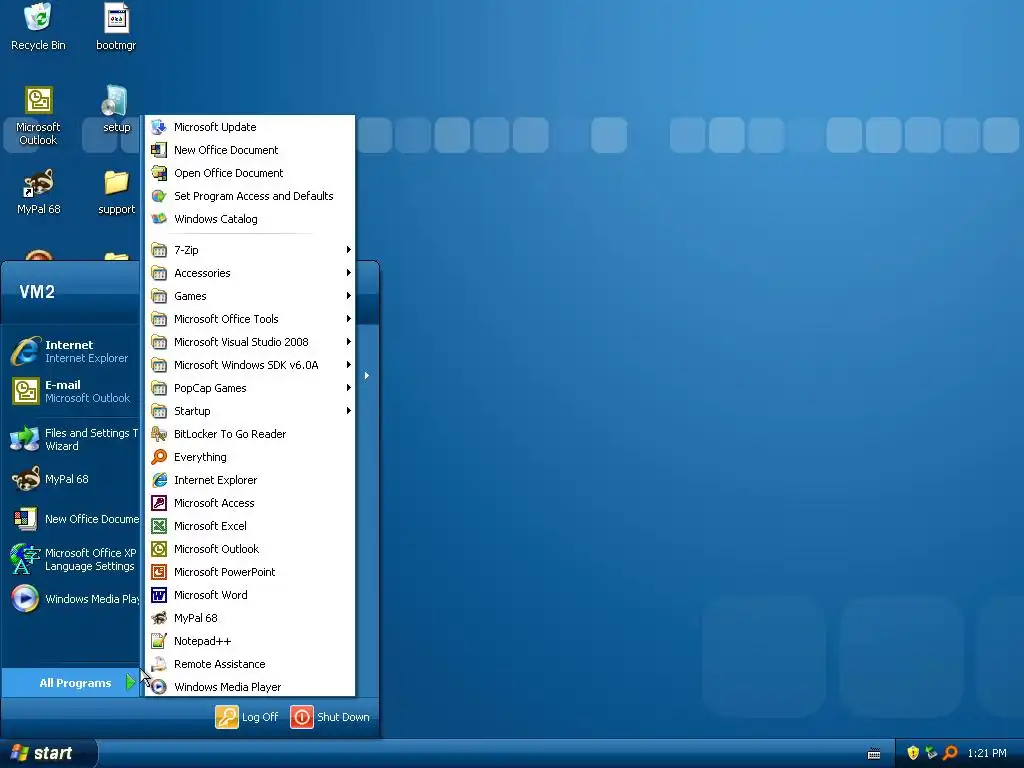Image resolution: width=1024 pixels, height=768 pixels.
Task: Select the Microsoft Outlook desktop shortcut
Action: point(38,116)
